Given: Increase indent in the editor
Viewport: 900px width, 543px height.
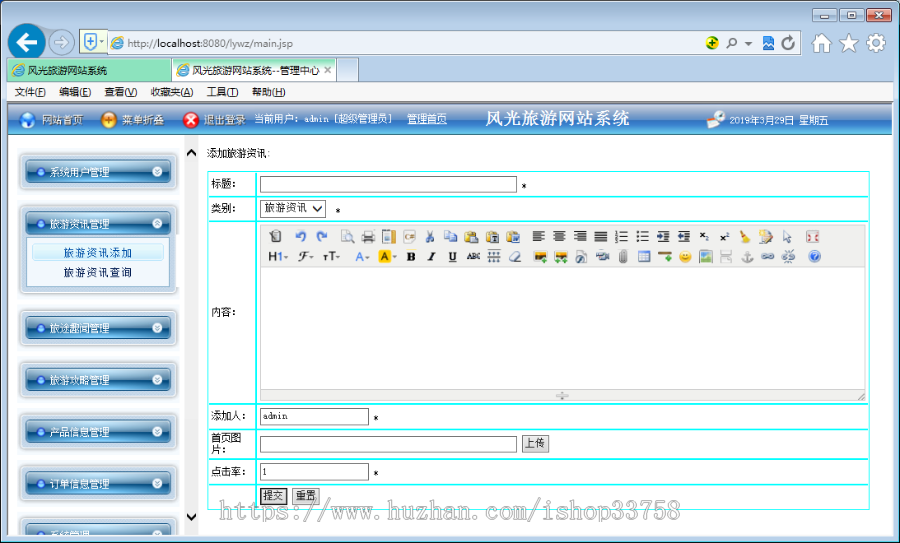Looking at the screenshot, I should 663,236.
